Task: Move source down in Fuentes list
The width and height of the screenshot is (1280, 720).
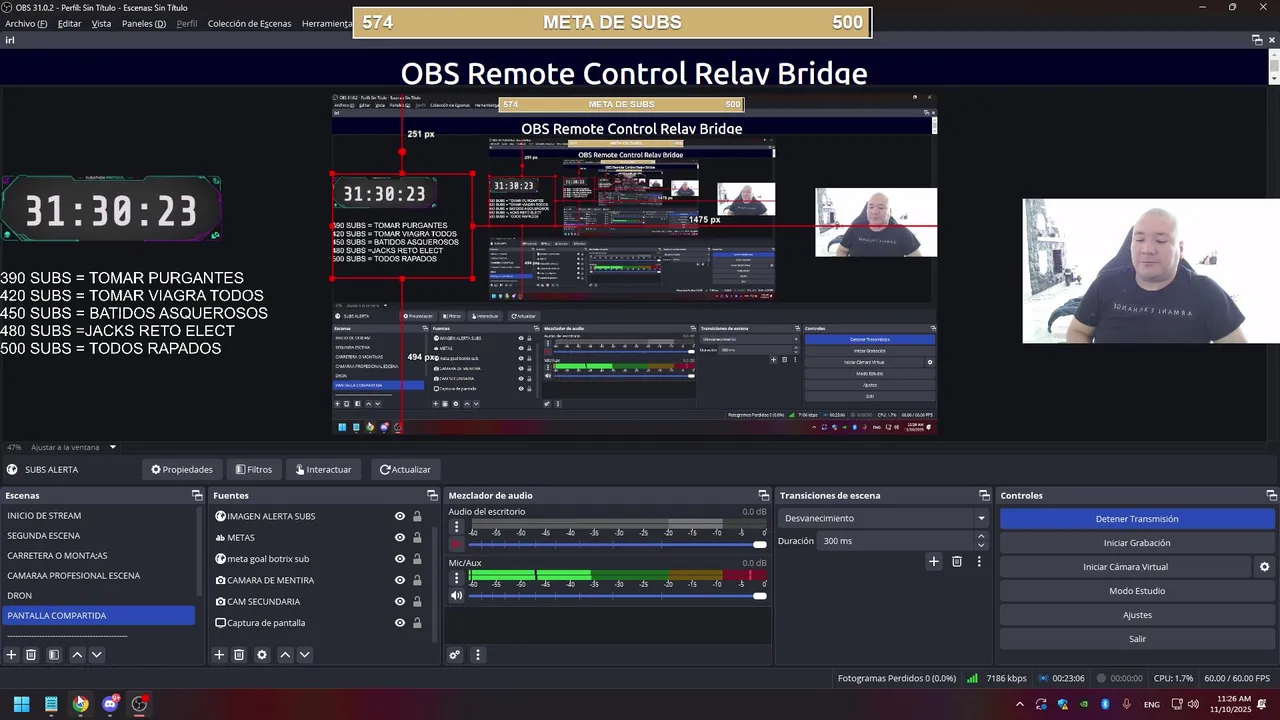Action: pyautogui.click(x=304, y=655)
